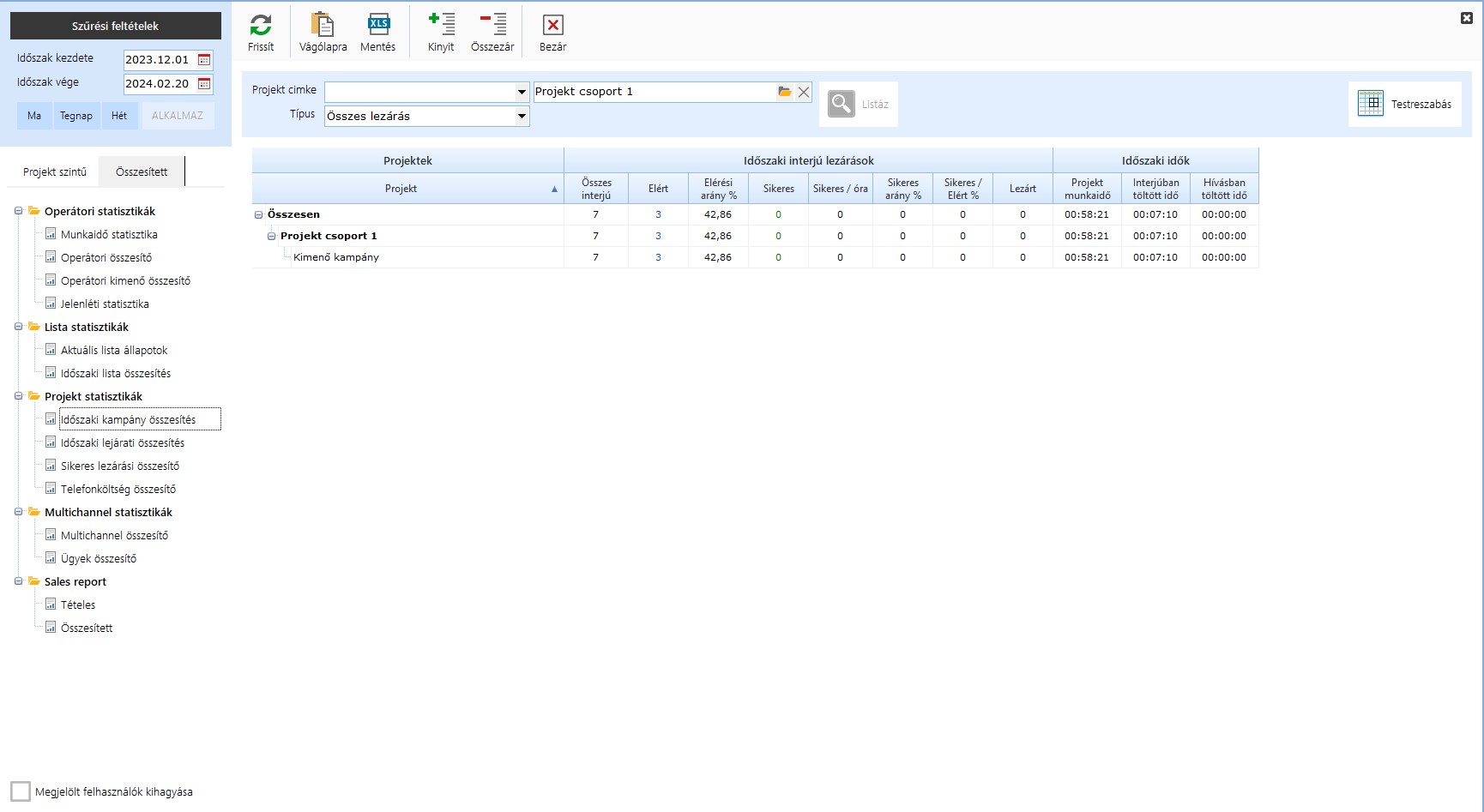Expand all rows with the Kinyit icon
Image resolution: width=1484 pixels, height=812 pixels.
441,26
